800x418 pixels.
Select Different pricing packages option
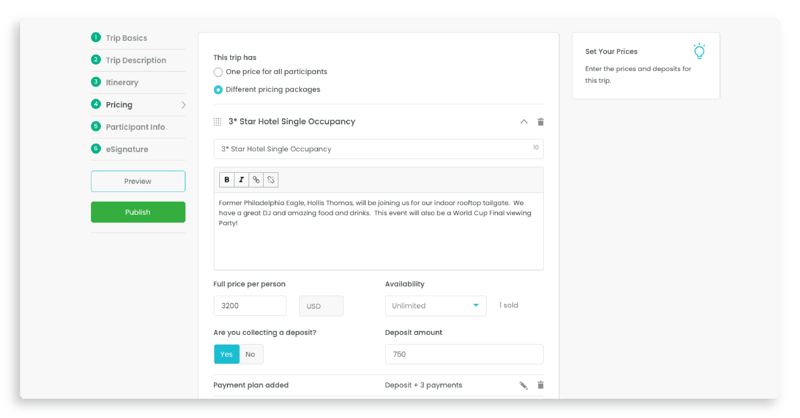(218, 90)
